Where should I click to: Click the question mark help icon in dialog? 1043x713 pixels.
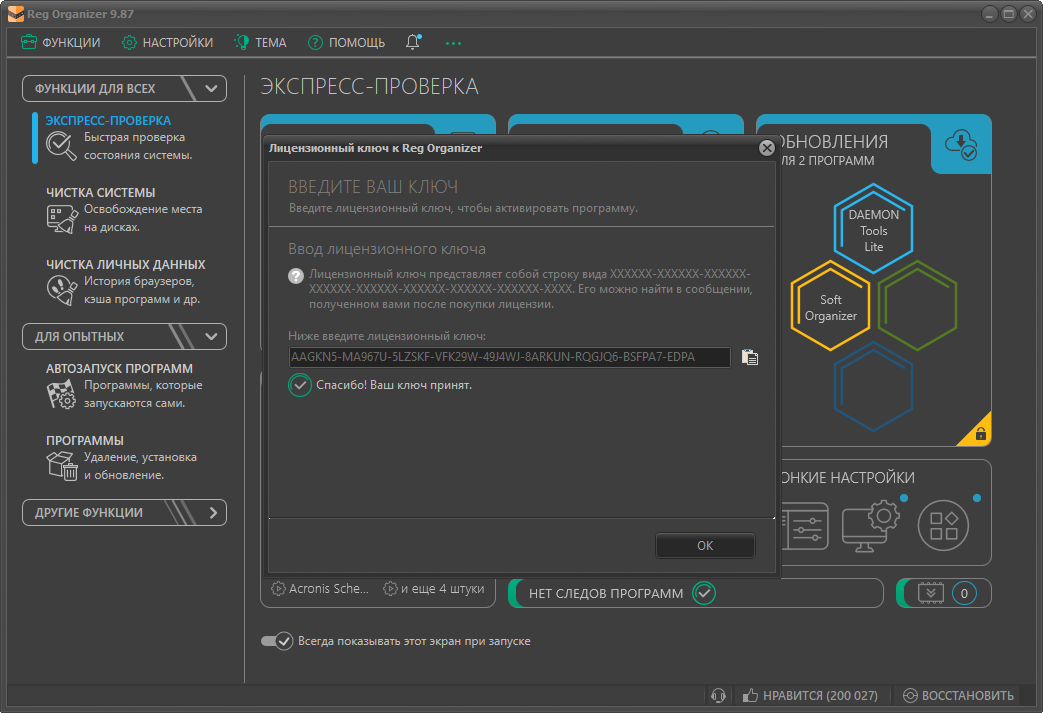296,276
